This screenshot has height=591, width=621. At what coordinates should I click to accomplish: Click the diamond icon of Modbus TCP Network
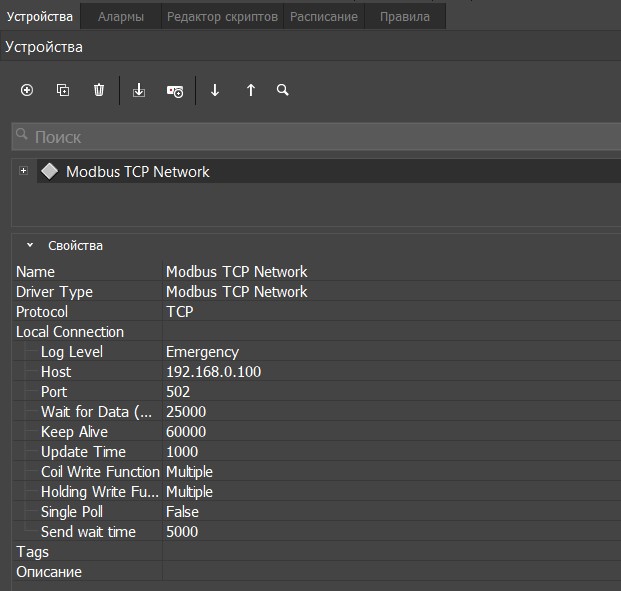pyautogui.click(x=49, y=171)
